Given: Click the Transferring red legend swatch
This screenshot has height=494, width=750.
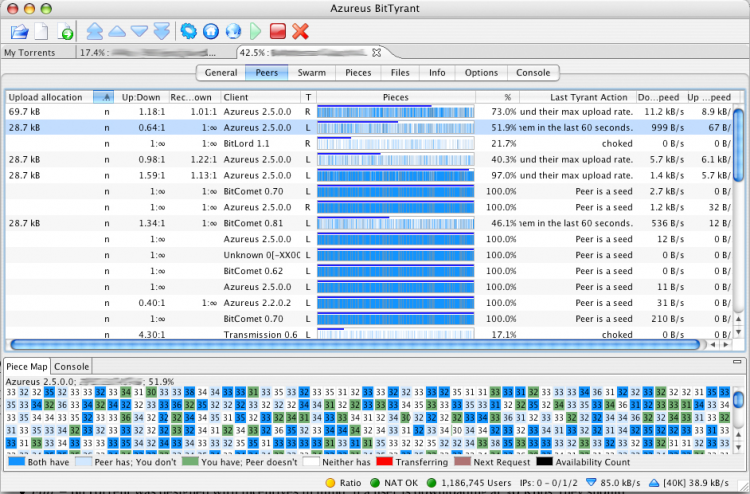Looking at the screenshot, I should point(384,462).
